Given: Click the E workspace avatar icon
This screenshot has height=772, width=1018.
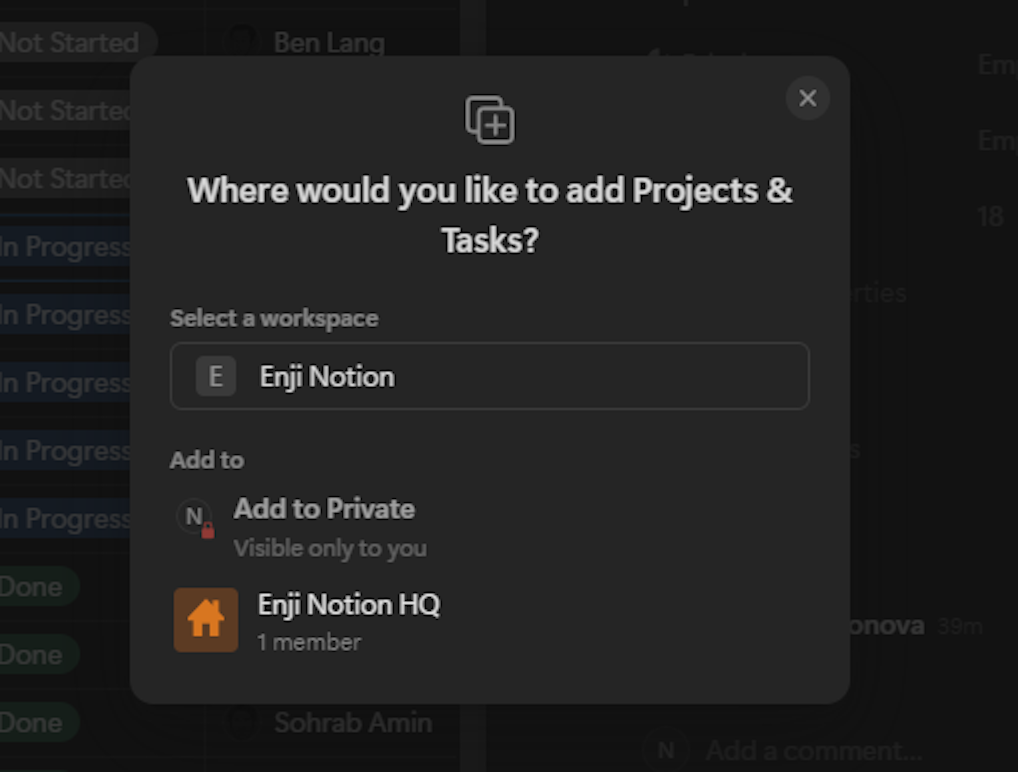Looking at the screenshot, I should (216, 376).
